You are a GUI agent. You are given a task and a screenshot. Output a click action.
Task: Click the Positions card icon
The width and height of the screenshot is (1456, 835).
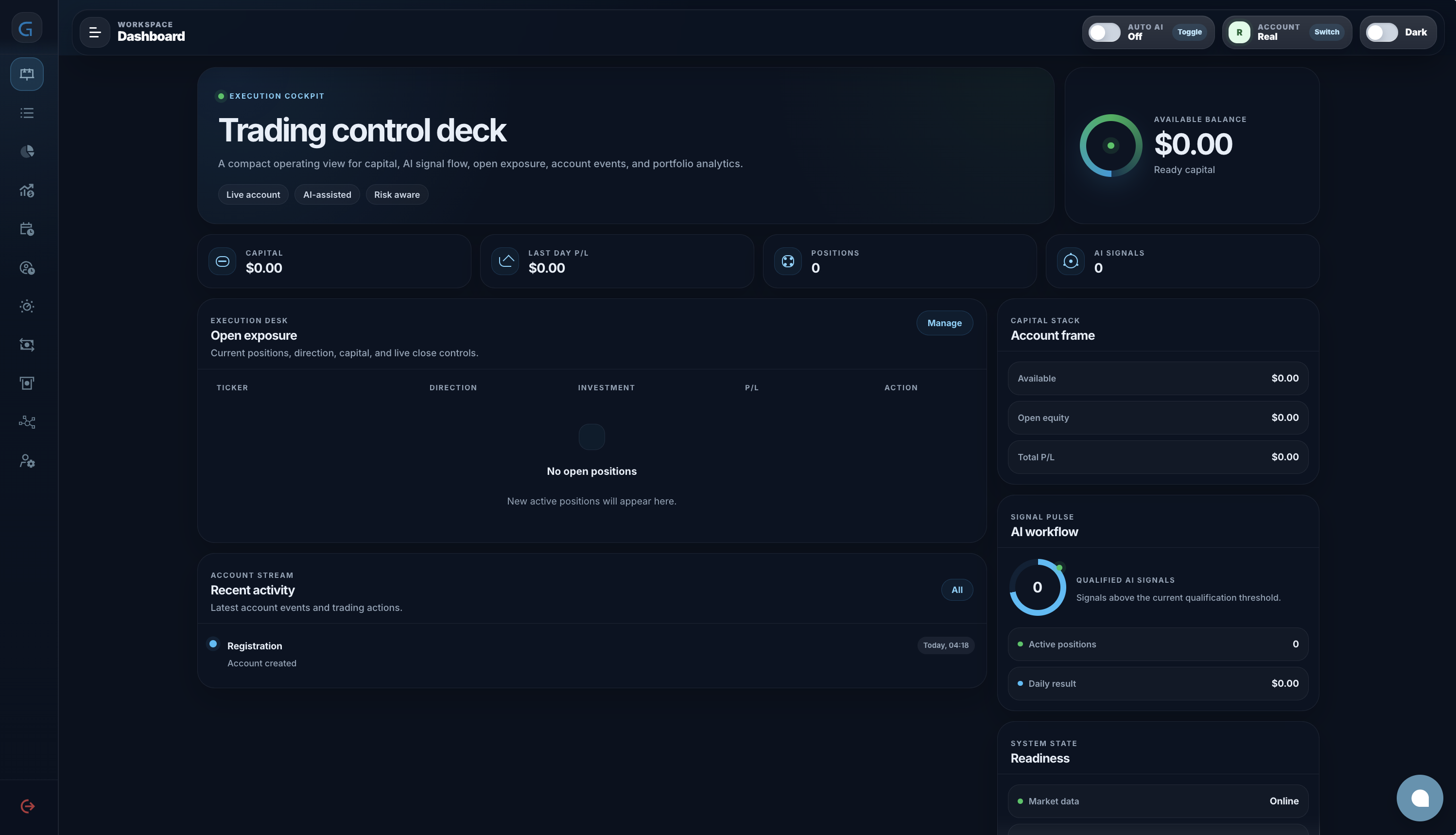click(x=788, y=261)
